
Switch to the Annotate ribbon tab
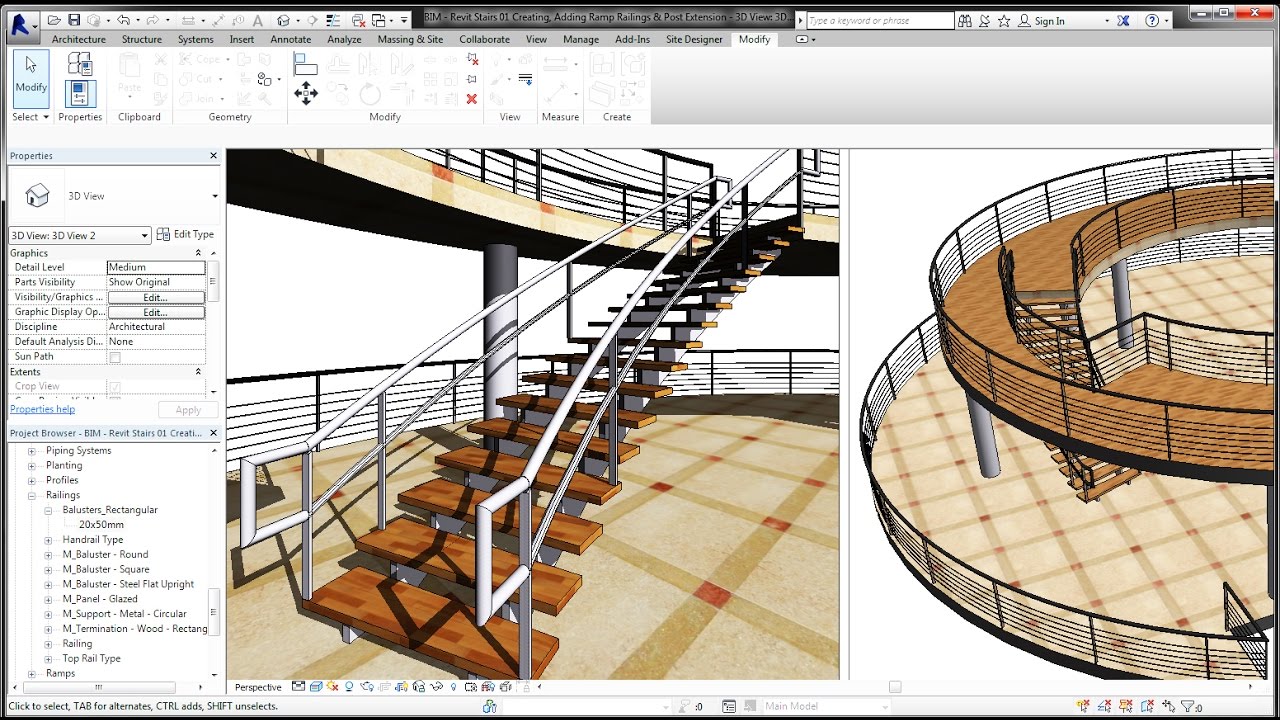[x=291, y=39]
